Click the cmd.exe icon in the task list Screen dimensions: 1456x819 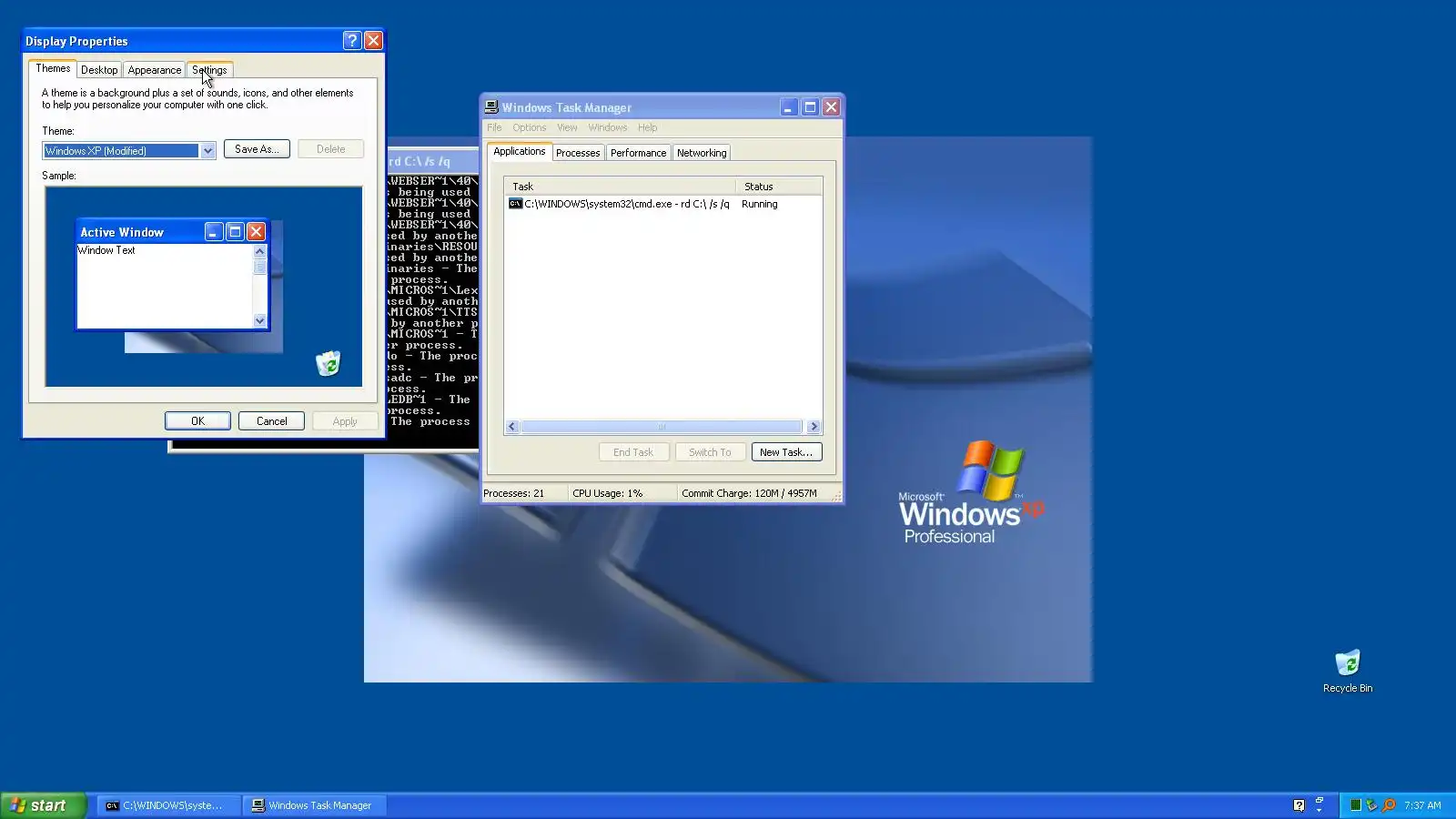[515, 204]
